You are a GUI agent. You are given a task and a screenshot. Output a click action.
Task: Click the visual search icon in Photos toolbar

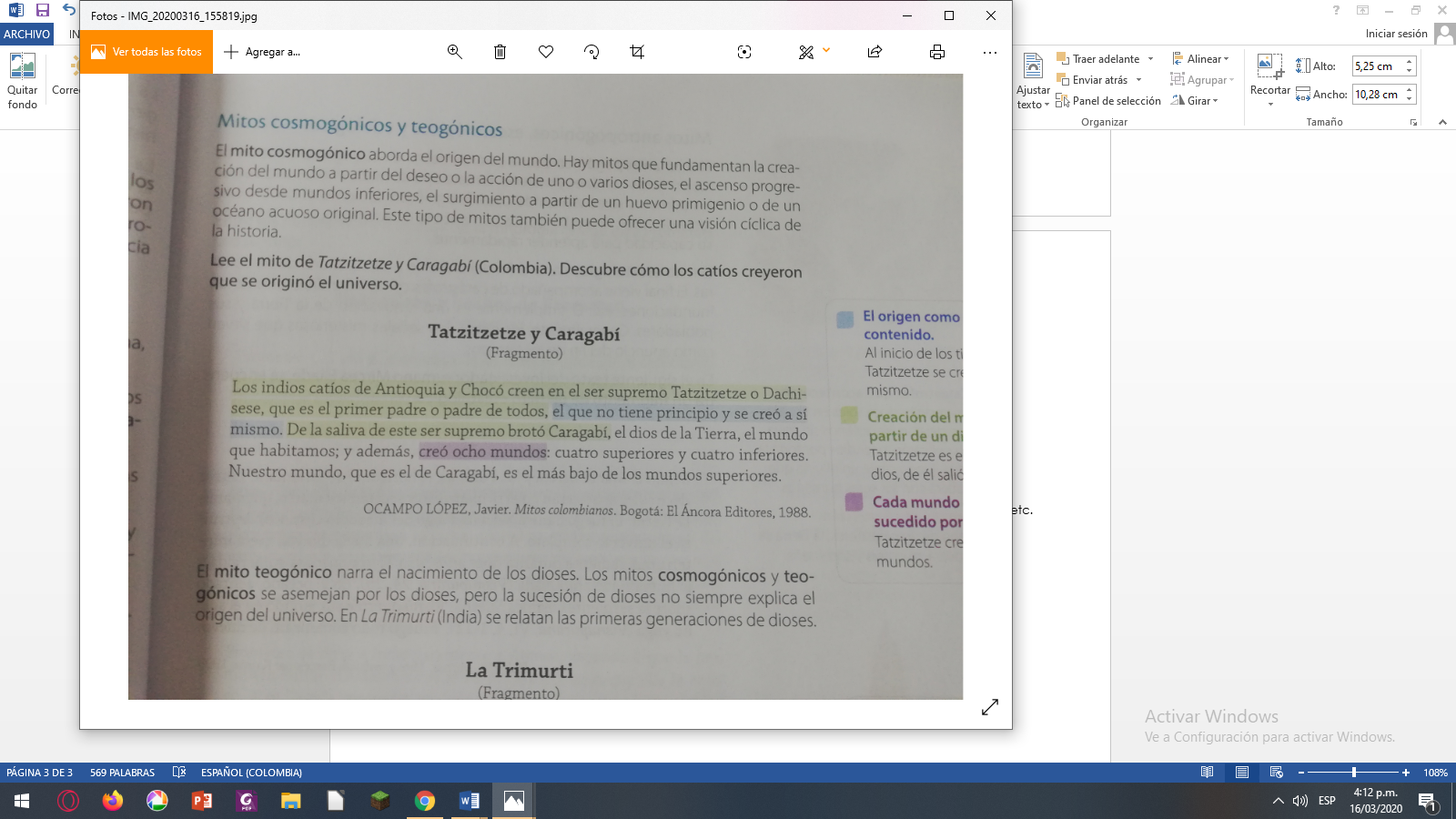coord(744,52)
